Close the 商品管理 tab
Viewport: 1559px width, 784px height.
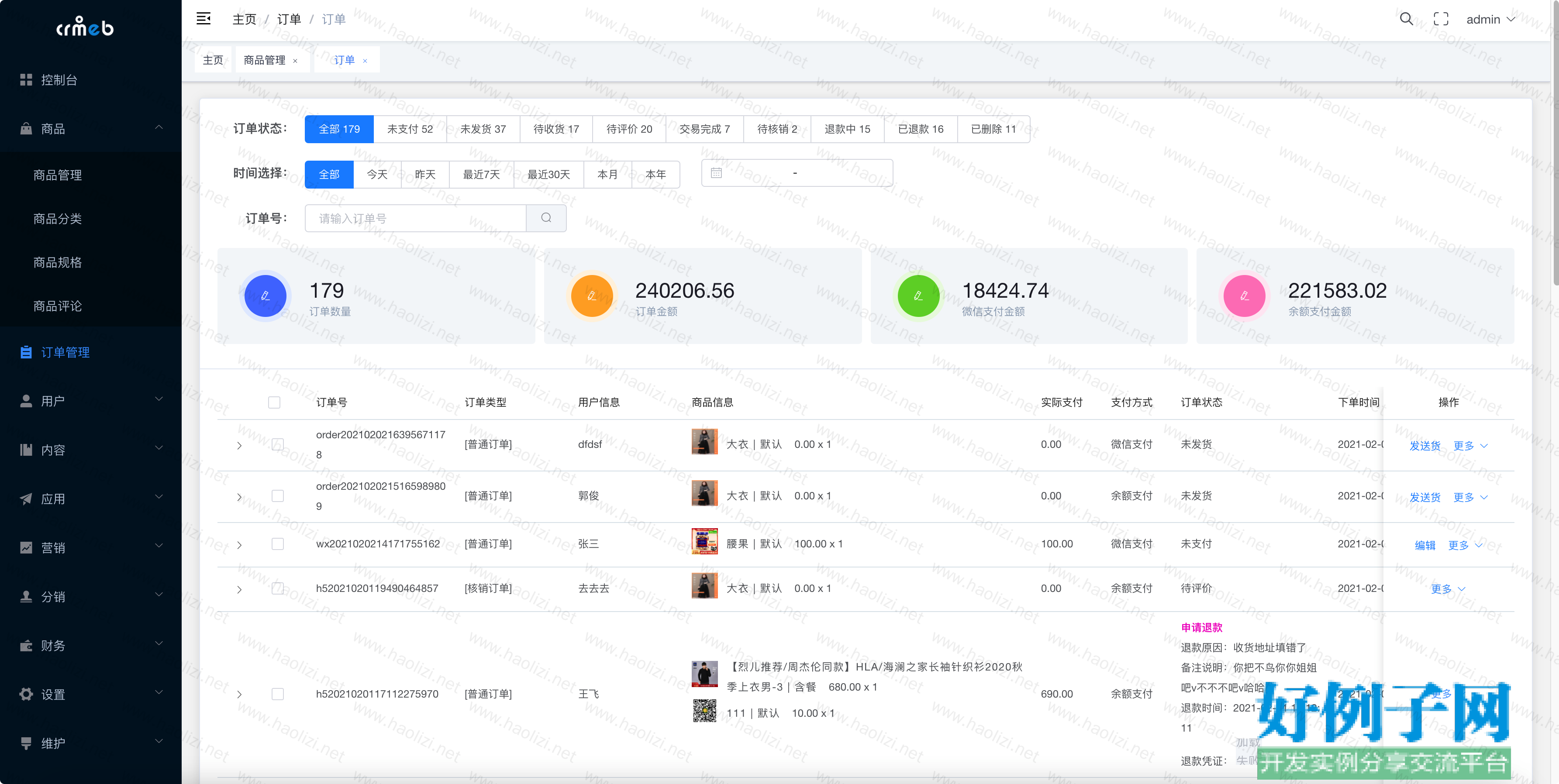[295, 61]
